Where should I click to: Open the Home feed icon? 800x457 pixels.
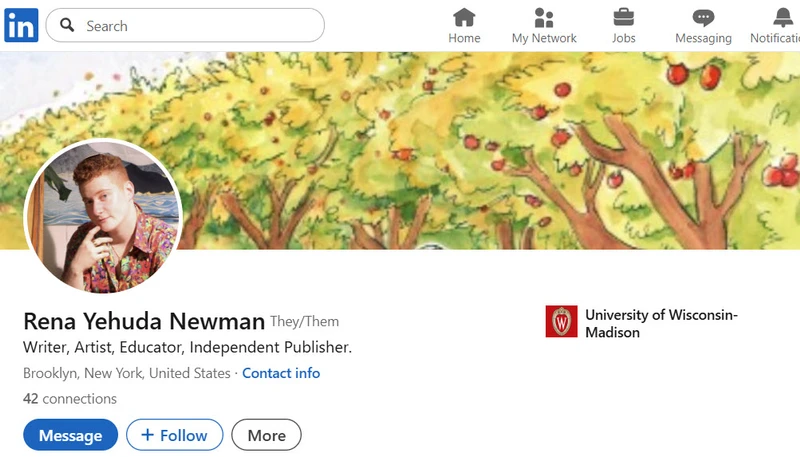[464, 18]
